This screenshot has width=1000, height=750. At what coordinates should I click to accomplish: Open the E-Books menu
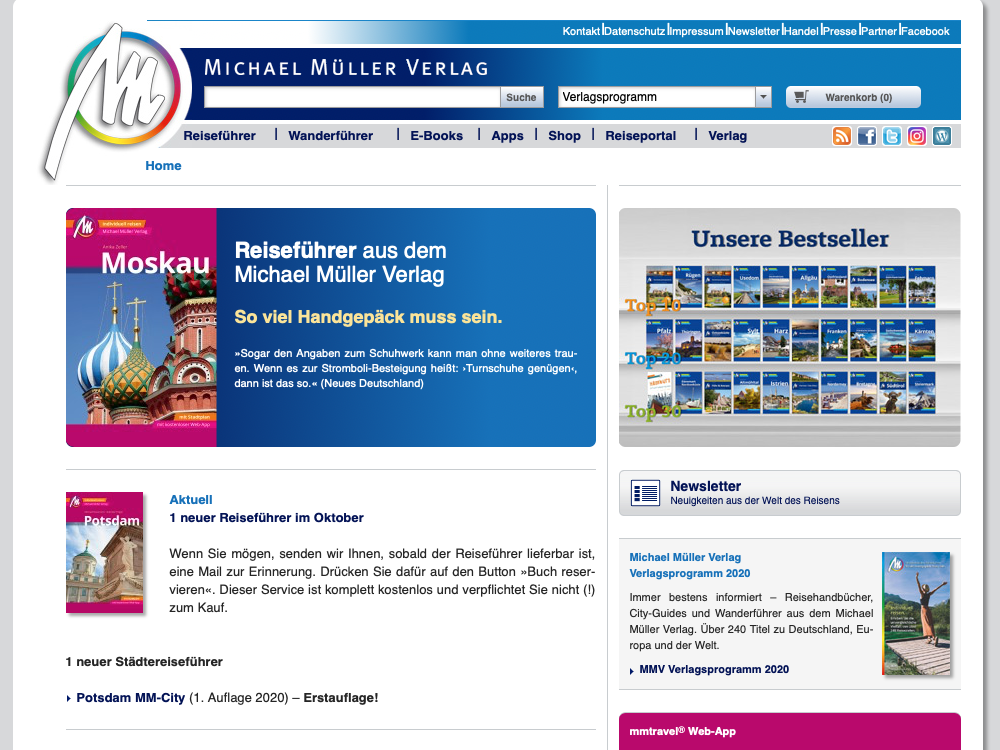(x=436, y=135)
